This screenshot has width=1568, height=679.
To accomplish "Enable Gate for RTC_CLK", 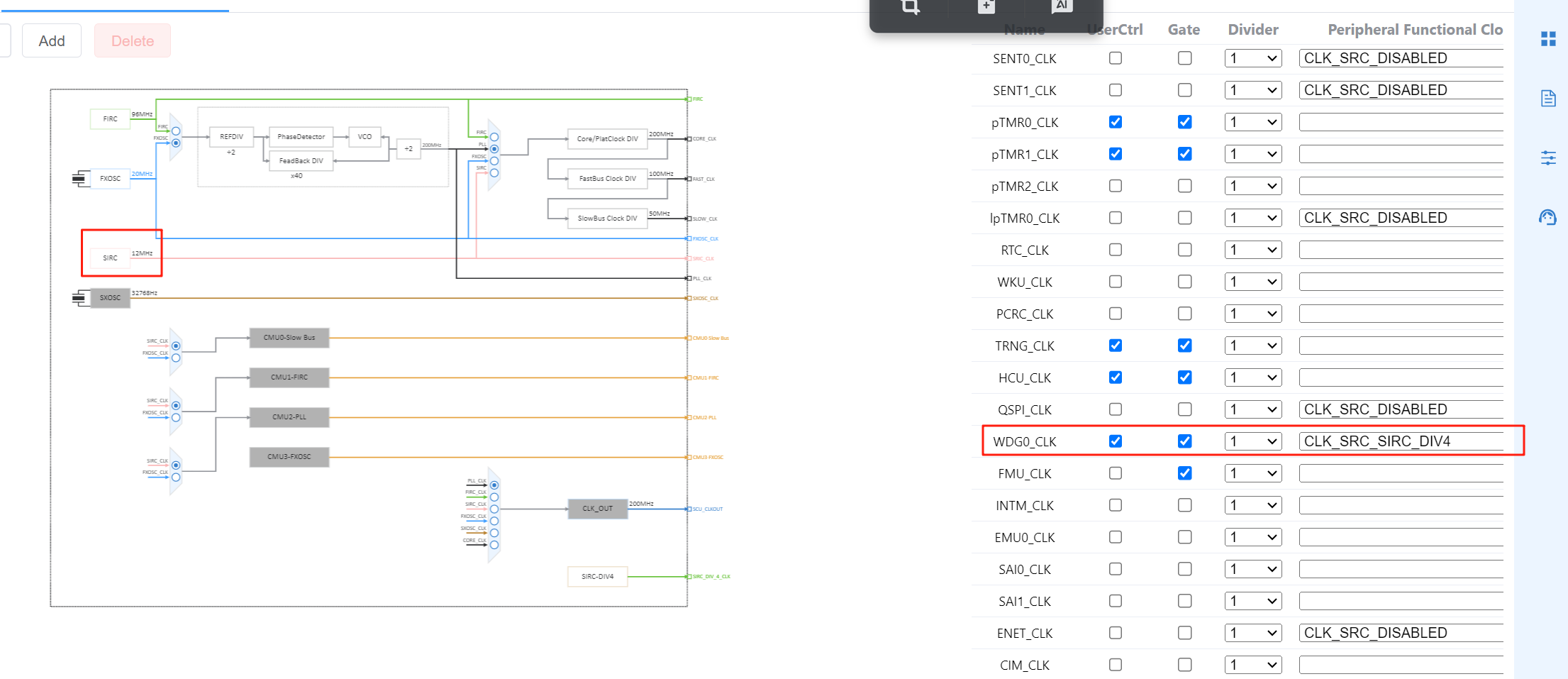I will coord(1185,250).
